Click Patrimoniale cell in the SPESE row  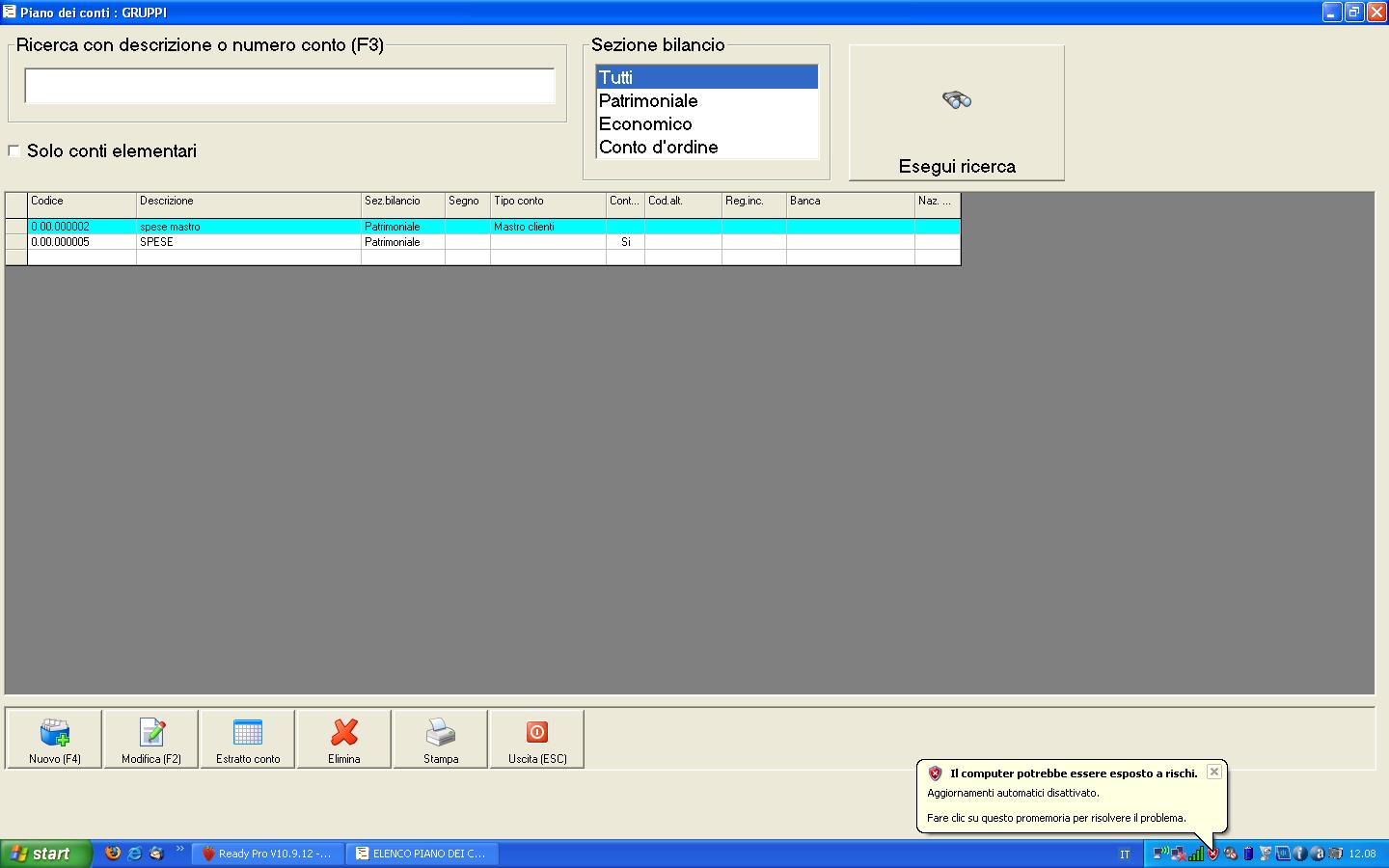(403, 242)
